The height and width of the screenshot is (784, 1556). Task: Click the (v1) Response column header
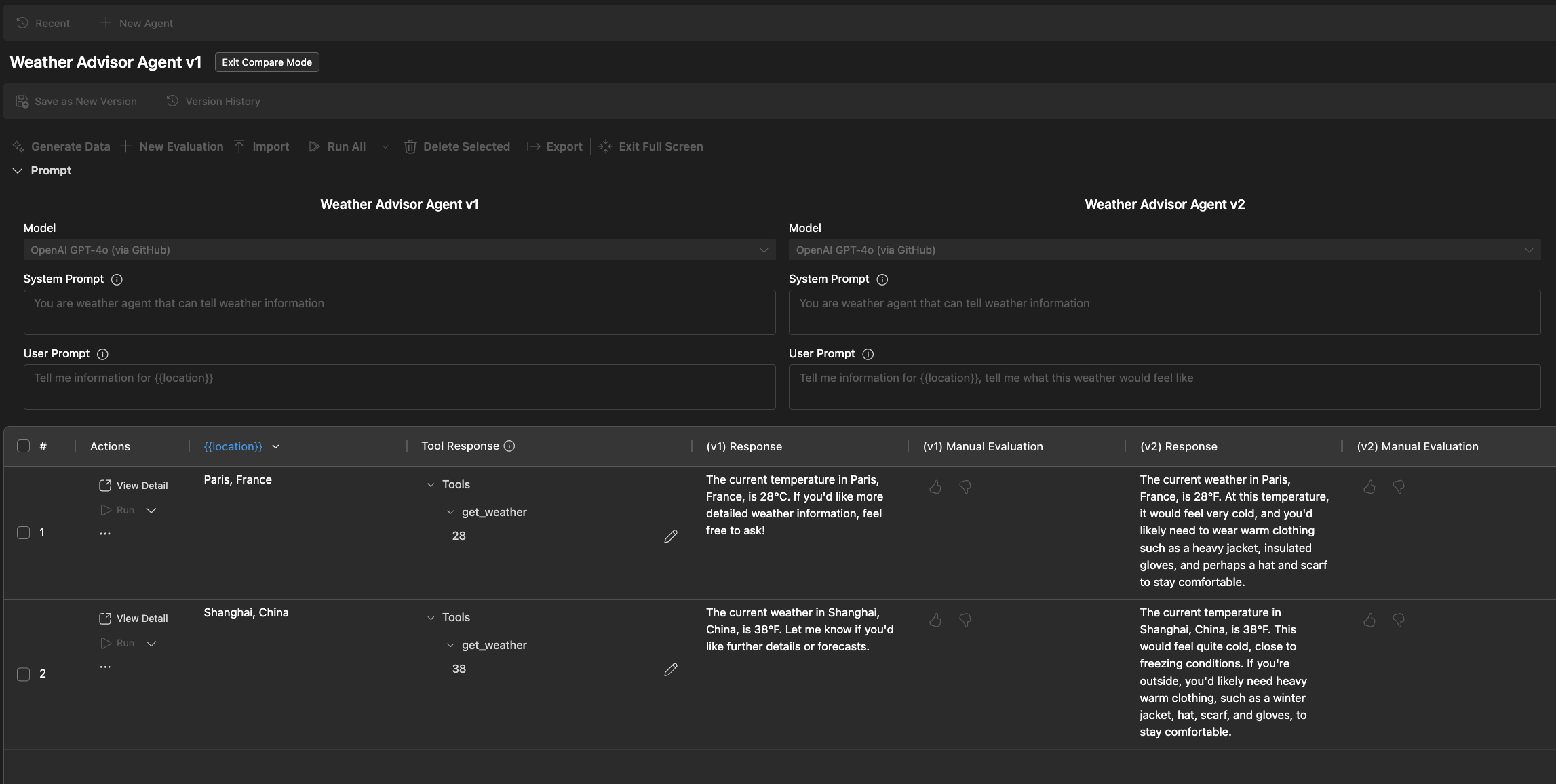[744, 446]
